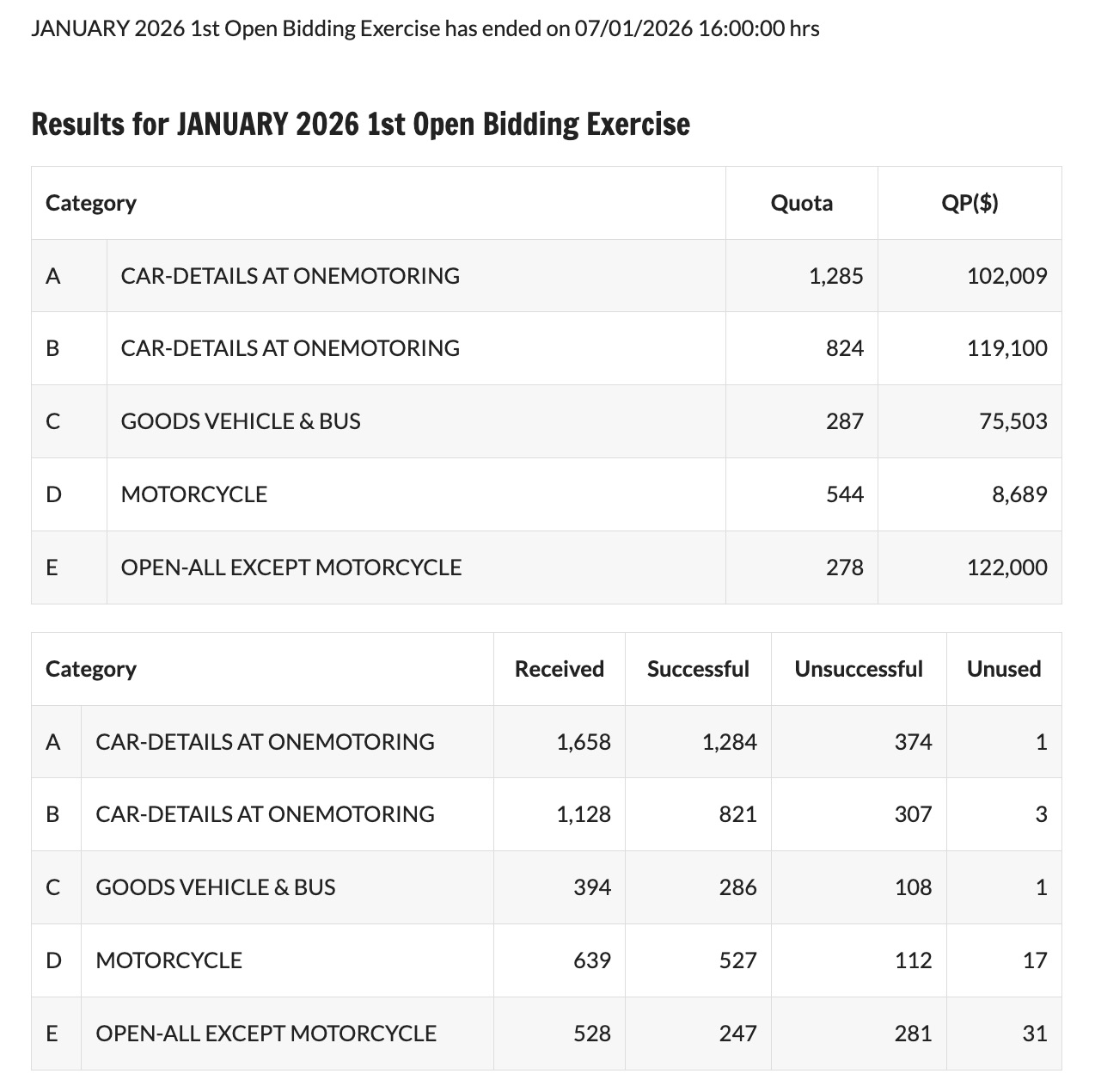Image resolution: width=1095 pixels, height=1092 pixels.
Task: Click the Results for January 2026 heading
Action: pos(360,125)
